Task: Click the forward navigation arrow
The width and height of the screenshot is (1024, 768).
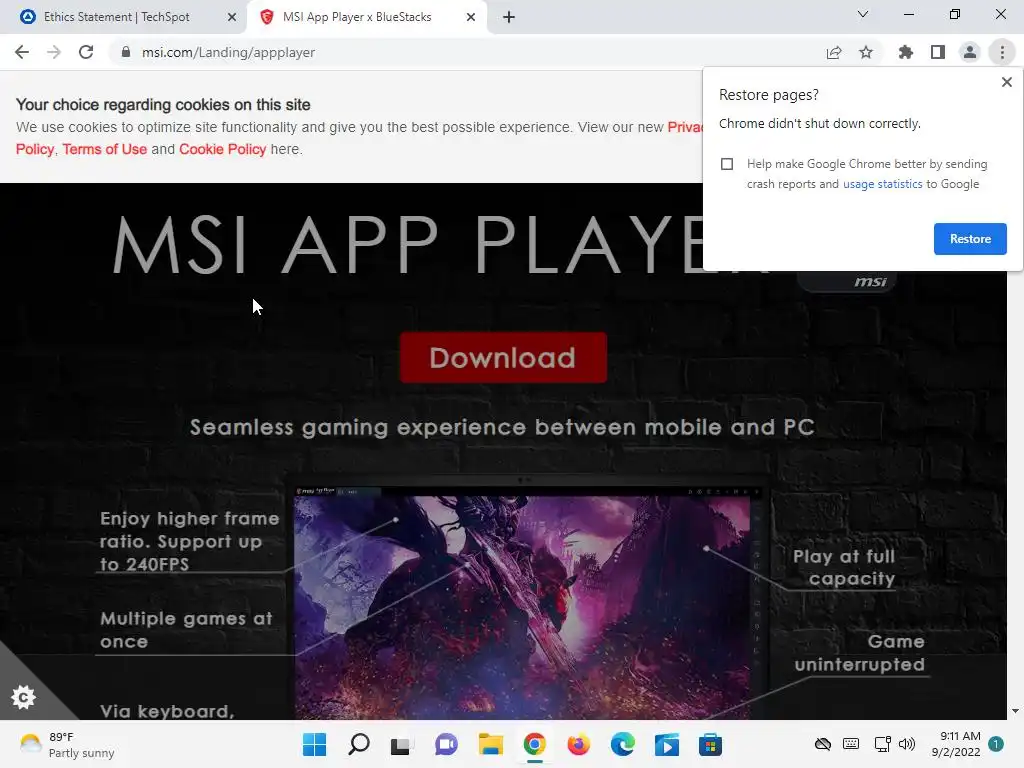Action: coord(54,52)
